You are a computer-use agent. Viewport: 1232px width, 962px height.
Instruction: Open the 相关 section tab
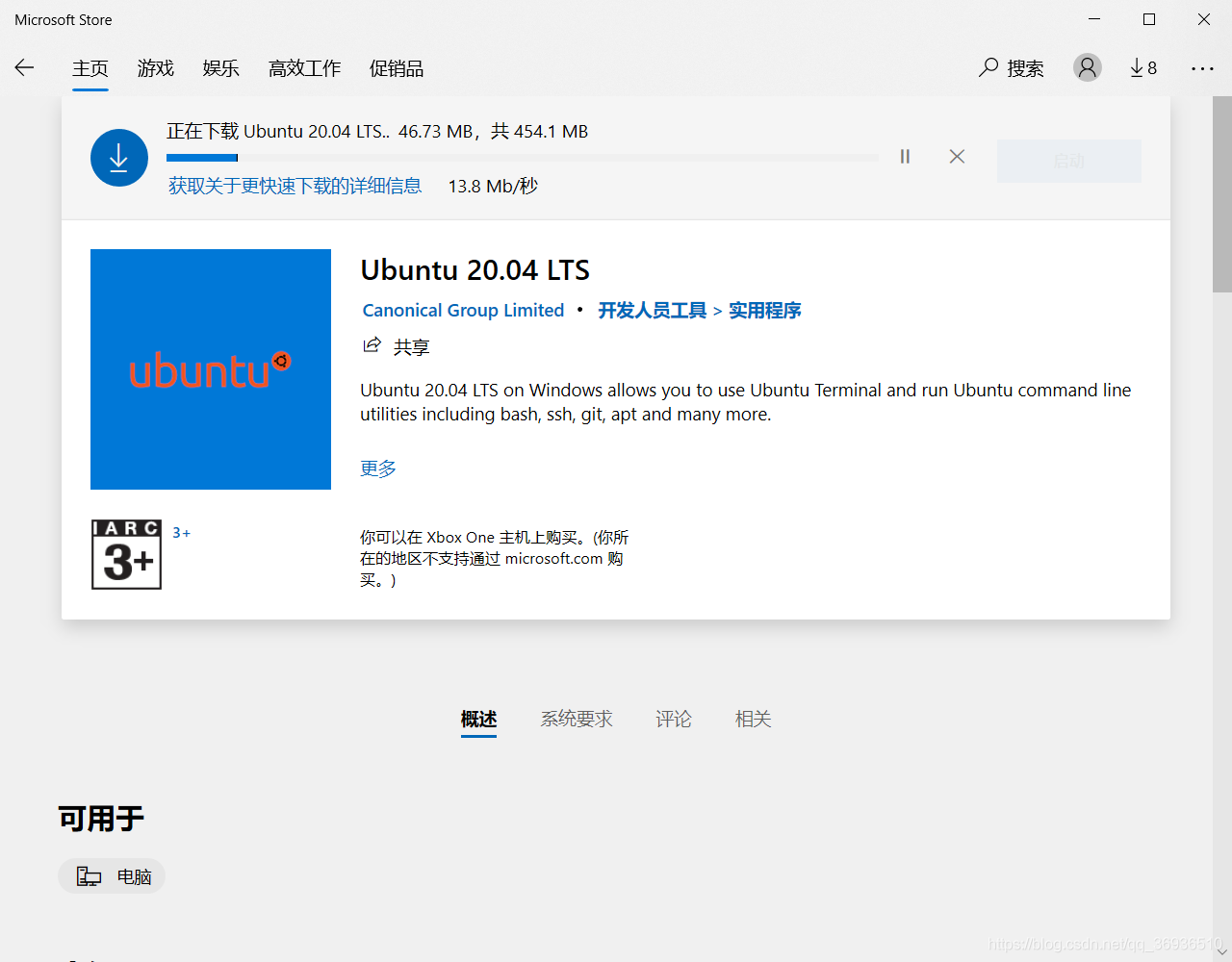pos(753,719)
